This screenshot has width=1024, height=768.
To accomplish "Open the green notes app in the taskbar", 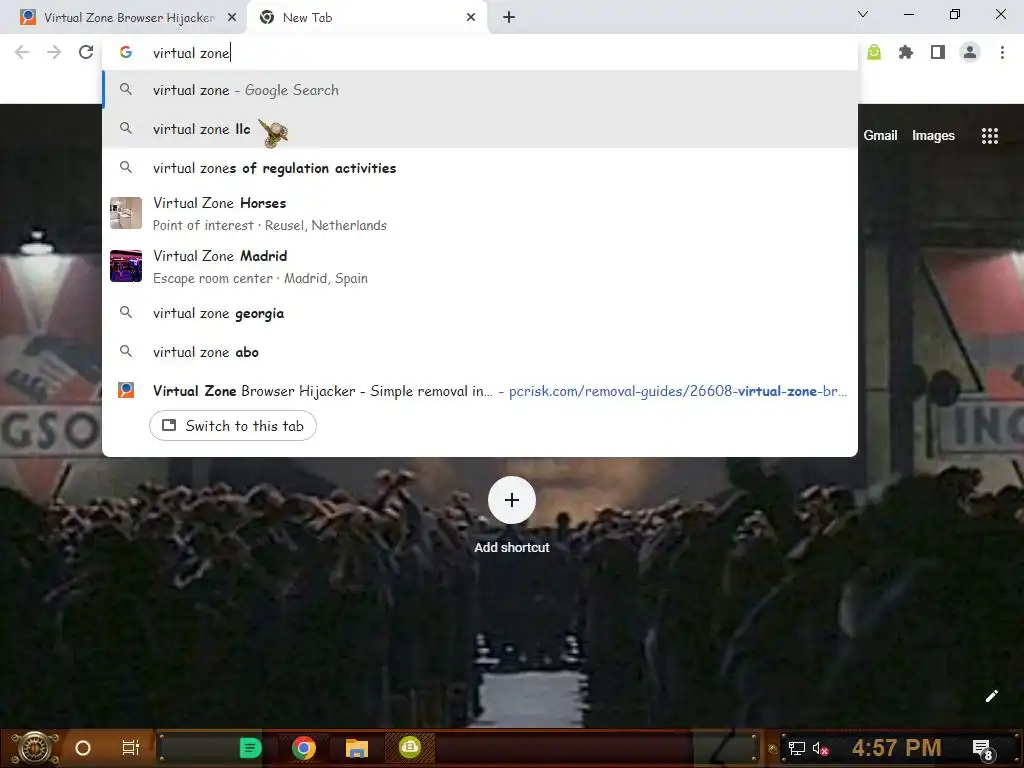I will click(x=250, y=748).
